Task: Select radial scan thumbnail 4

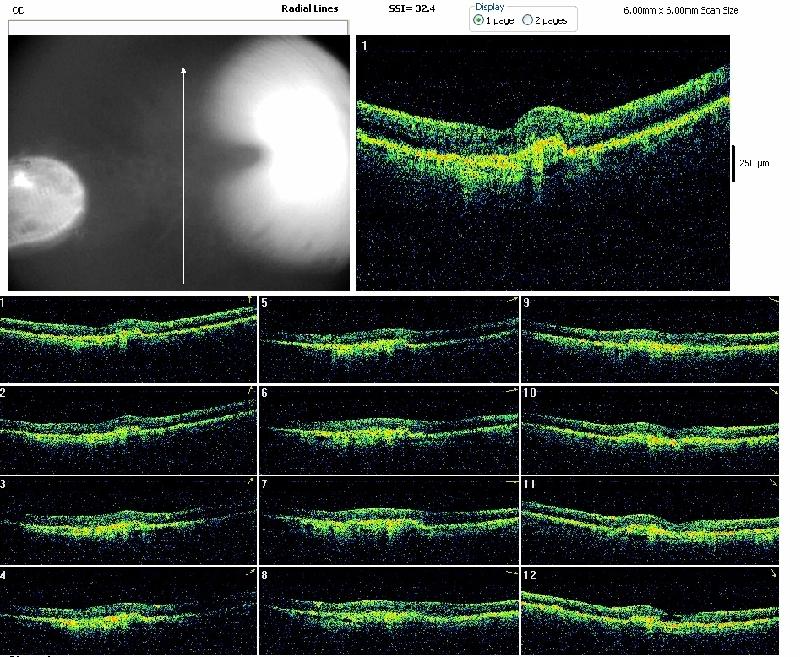Action: pos(128,610)
